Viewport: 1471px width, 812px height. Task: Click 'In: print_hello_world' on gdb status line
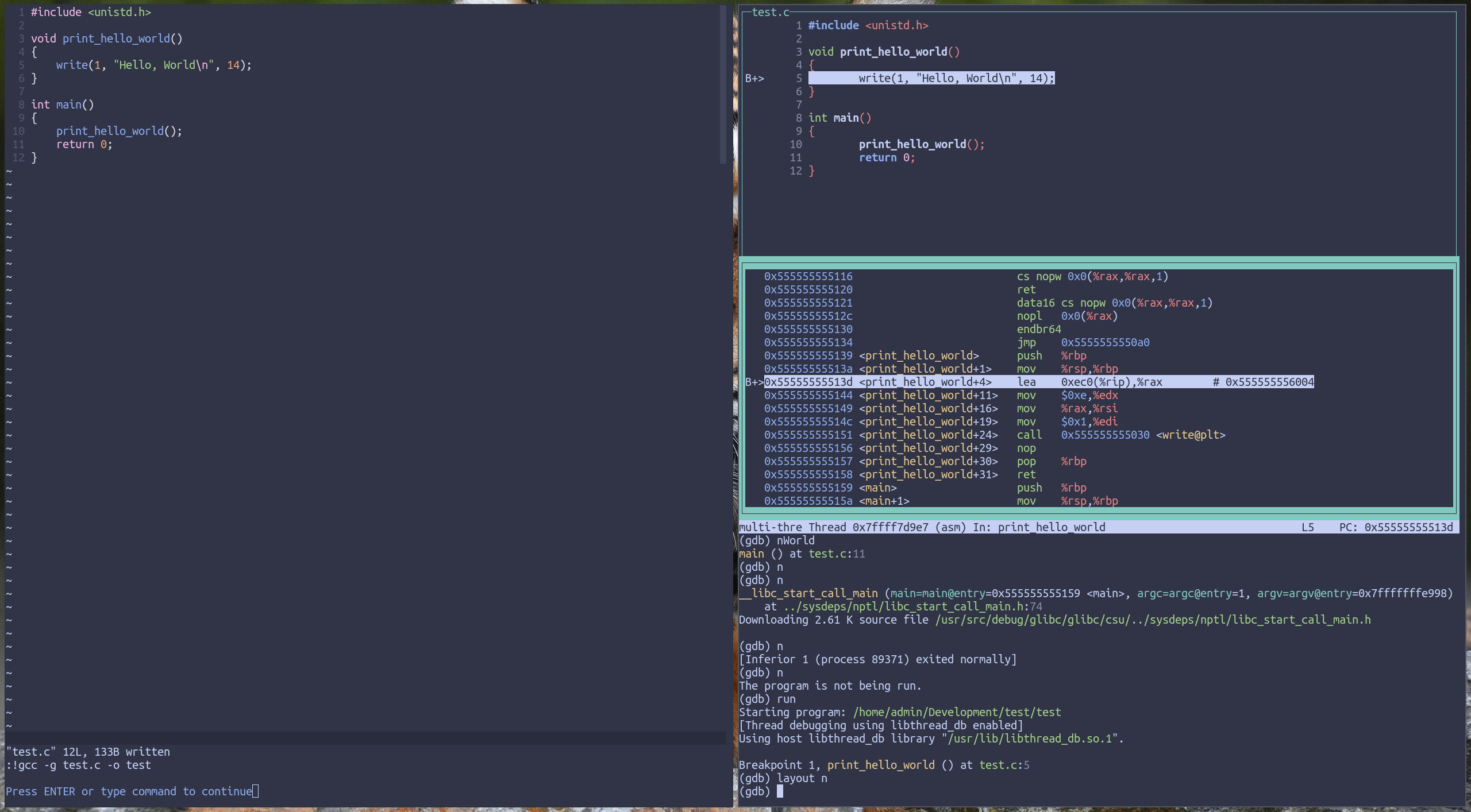1039,527
